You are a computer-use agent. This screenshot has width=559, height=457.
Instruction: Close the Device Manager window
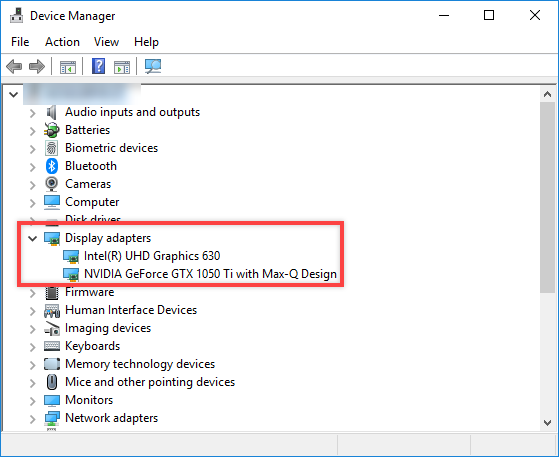[x=535, y=15]
